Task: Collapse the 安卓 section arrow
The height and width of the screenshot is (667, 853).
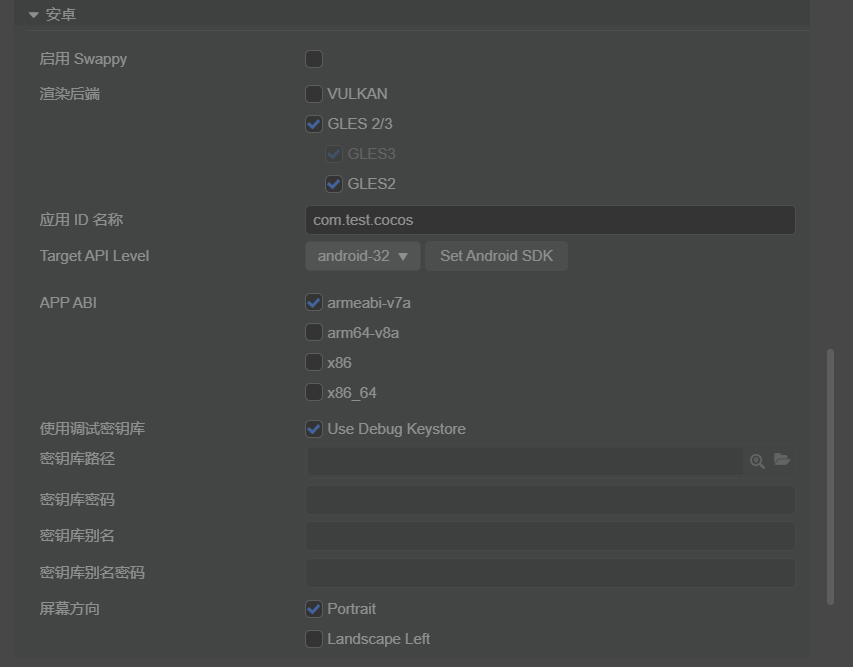Action: point(34,15)
